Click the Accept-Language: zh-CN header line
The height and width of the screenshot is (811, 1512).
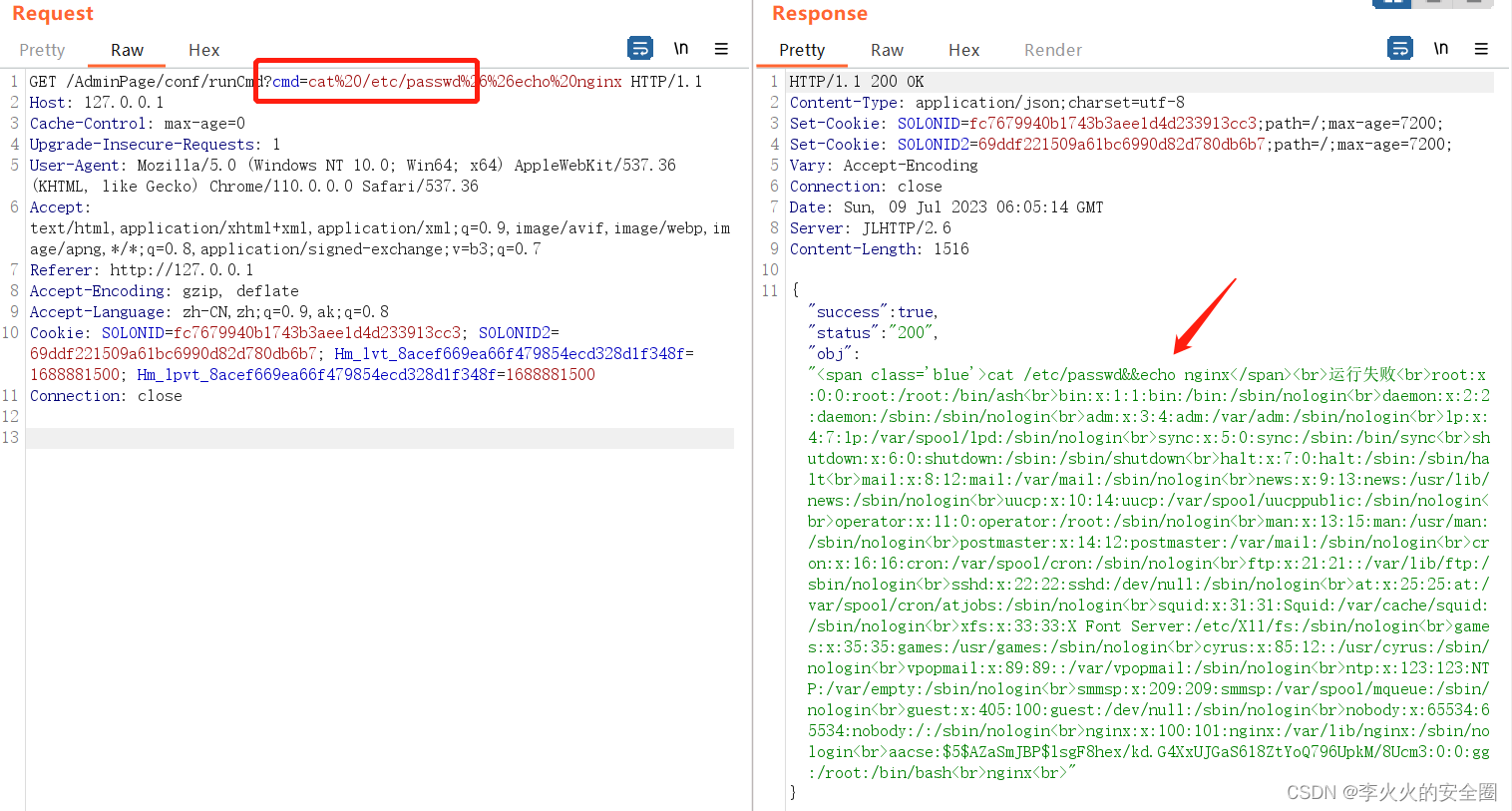point(208,312)
